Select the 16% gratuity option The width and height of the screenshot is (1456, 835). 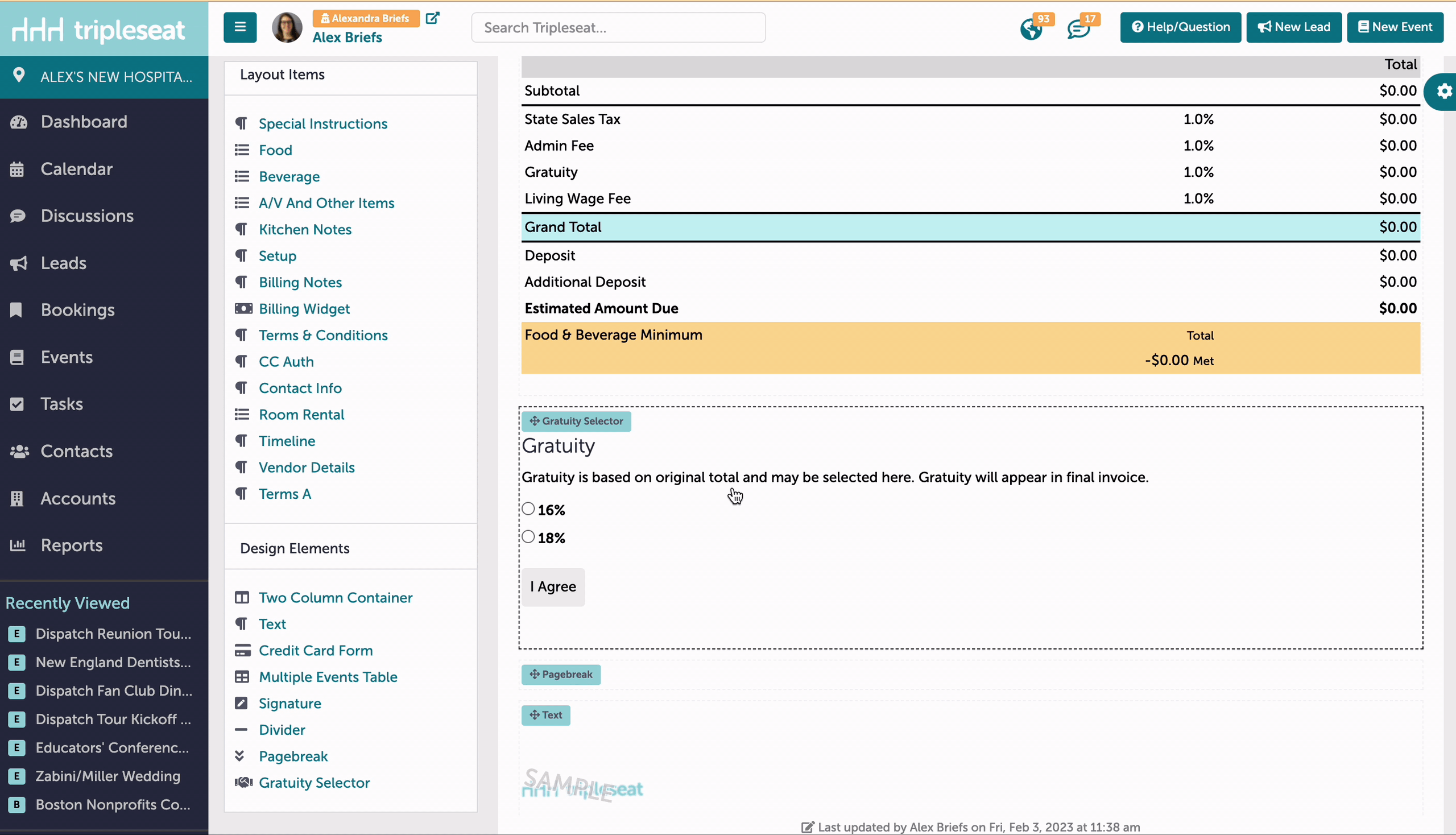tap(528, 509)
